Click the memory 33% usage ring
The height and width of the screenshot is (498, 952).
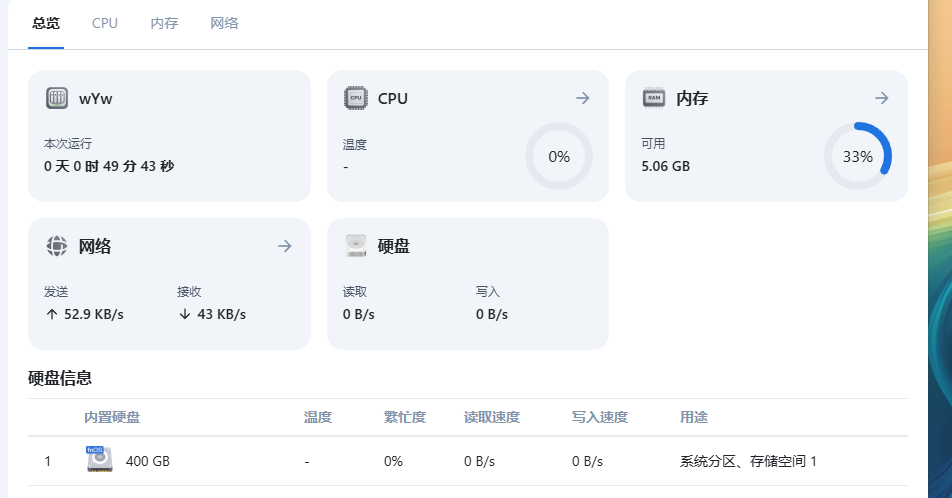857,156
